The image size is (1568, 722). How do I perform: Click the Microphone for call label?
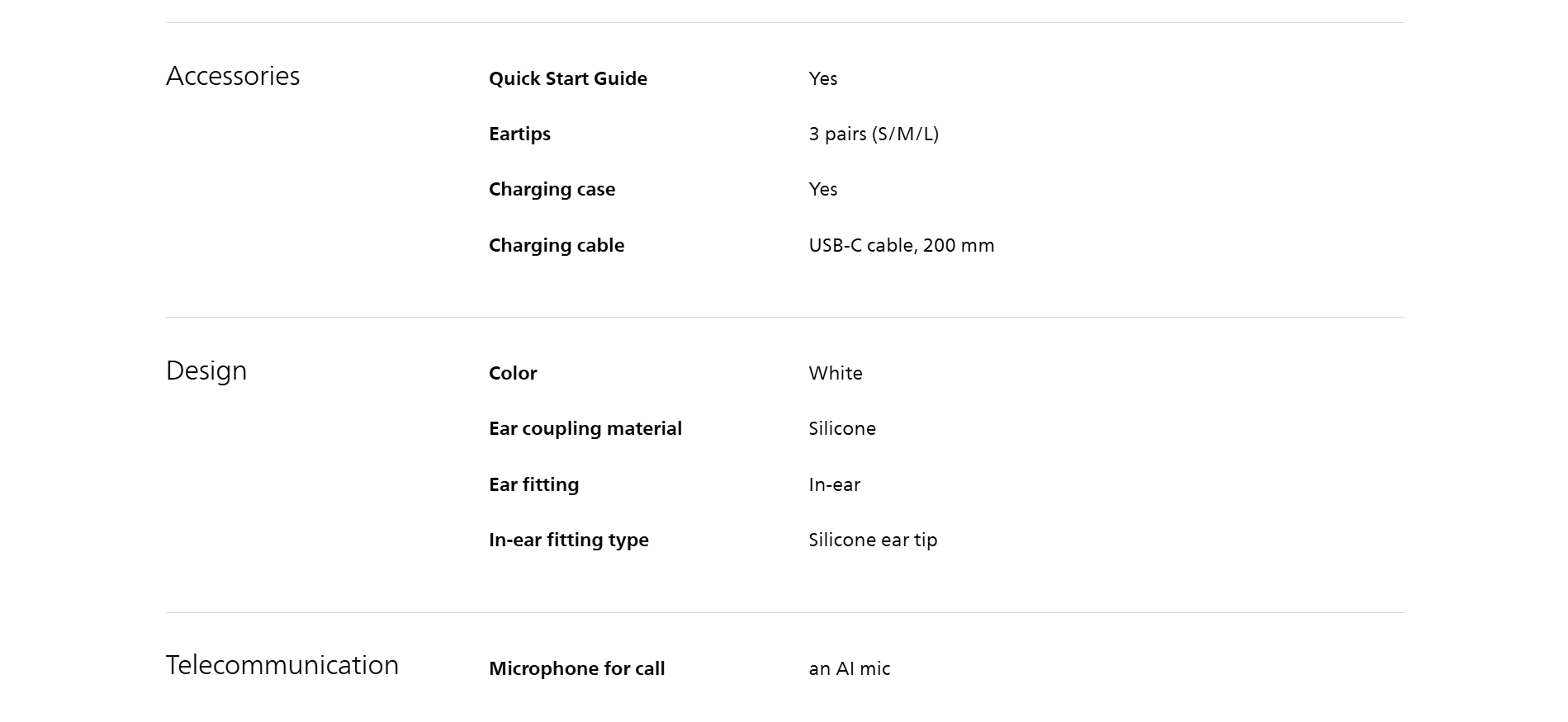point(576,668)
